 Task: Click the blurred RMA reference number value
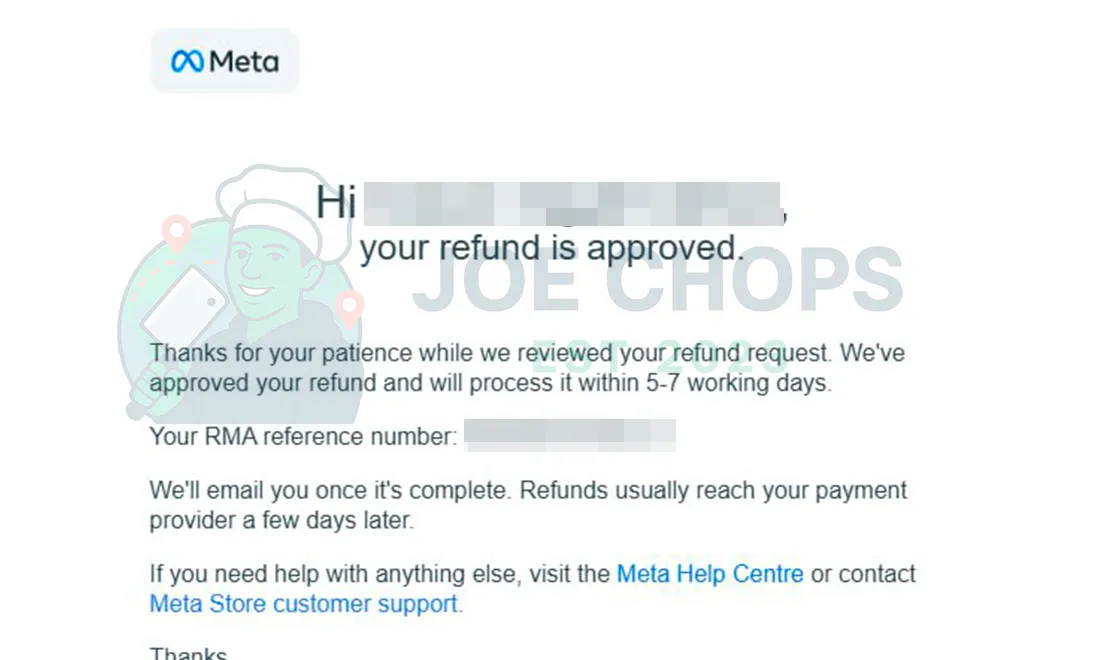click(570, 436)
